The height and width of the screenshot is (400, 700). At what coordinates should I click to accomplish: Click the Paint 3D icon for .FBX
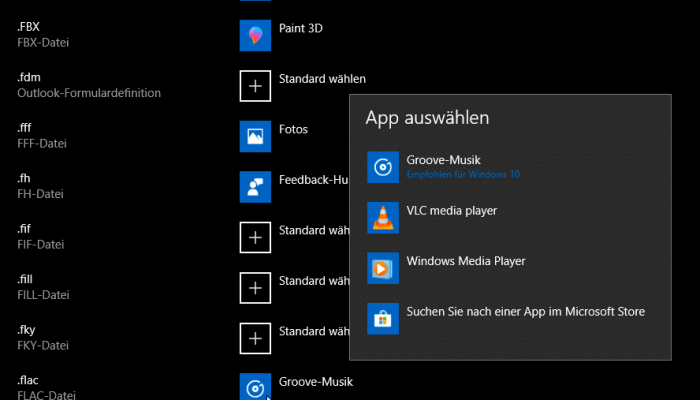(x=255, y=35)
